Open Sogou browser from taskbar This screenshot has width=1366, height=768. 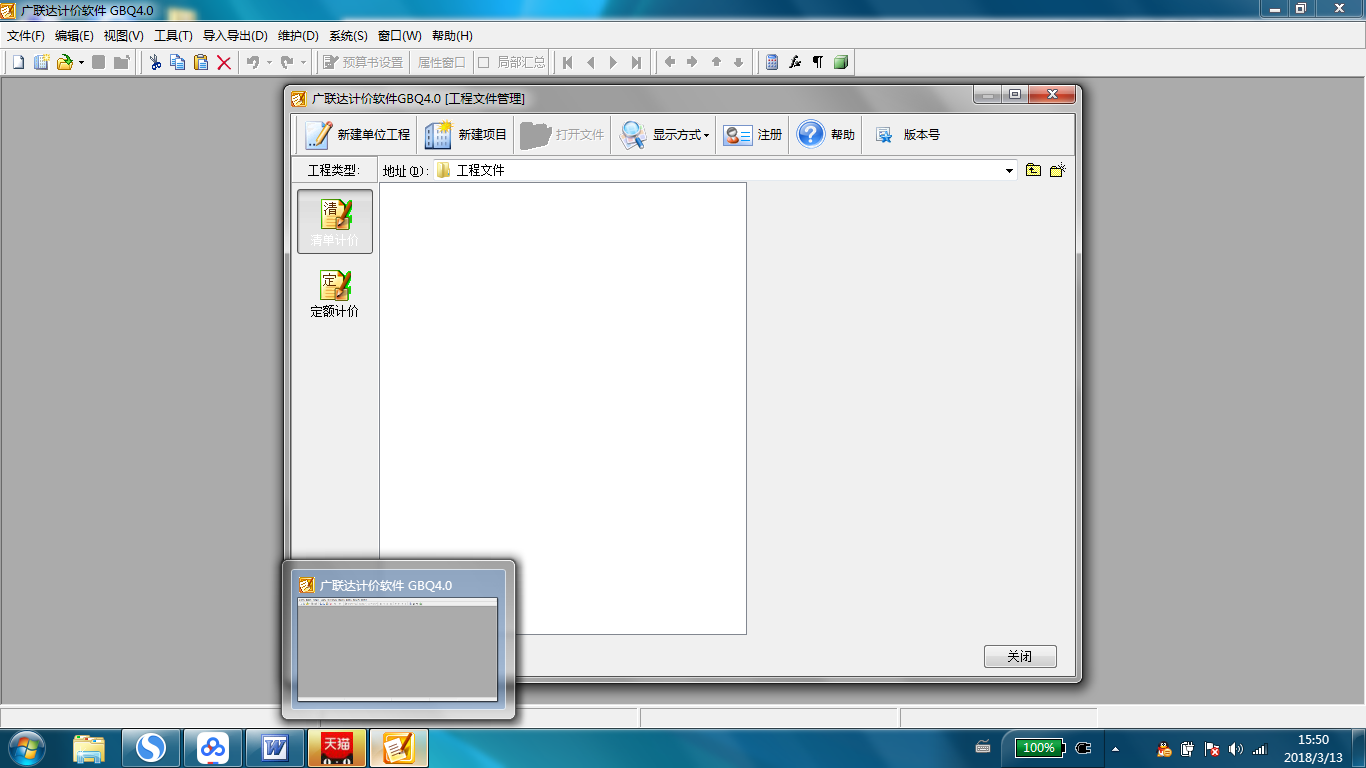point(151,748)
